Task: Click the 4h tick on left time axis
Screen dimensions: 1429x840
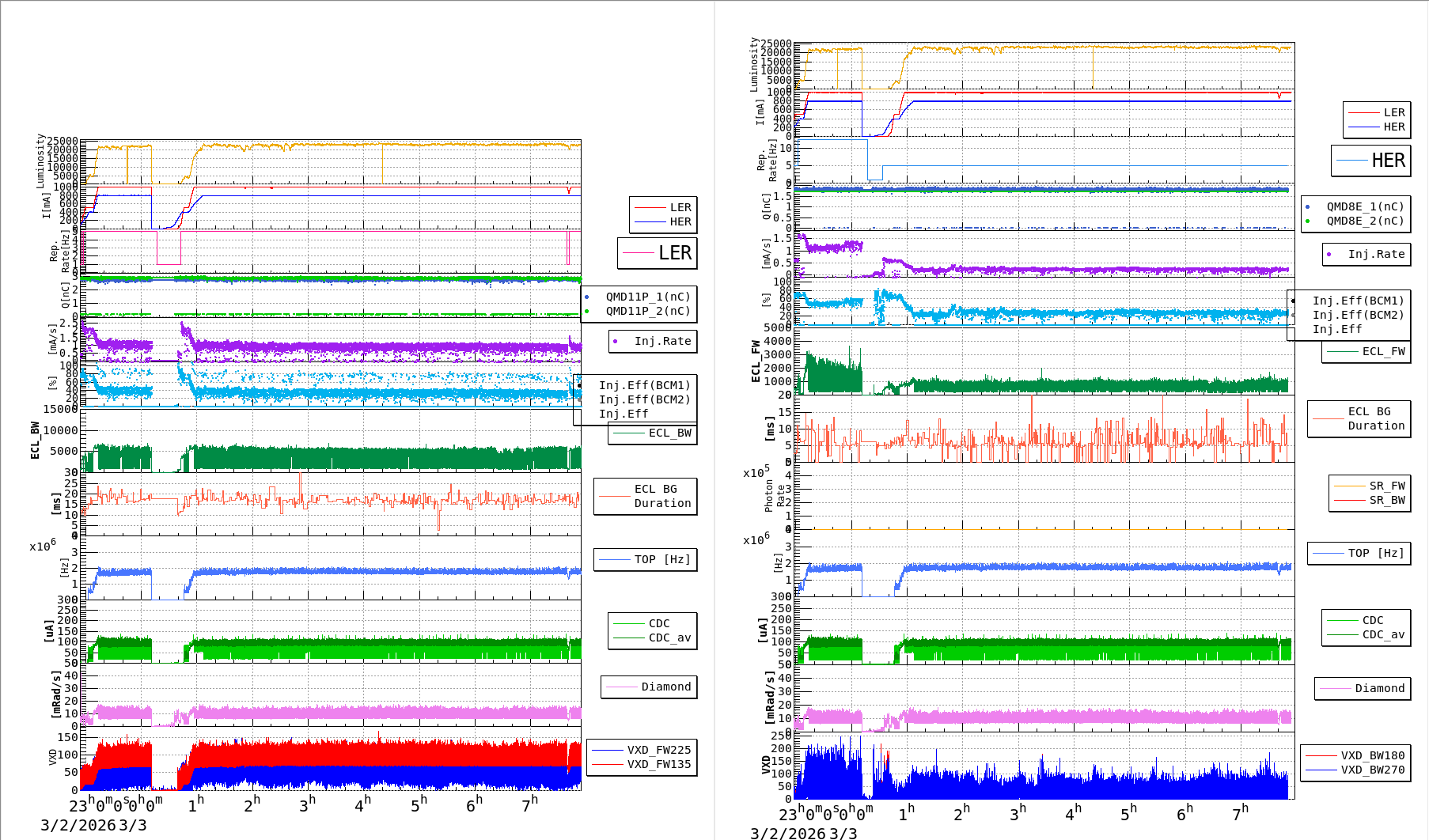Action: (362, 804)
